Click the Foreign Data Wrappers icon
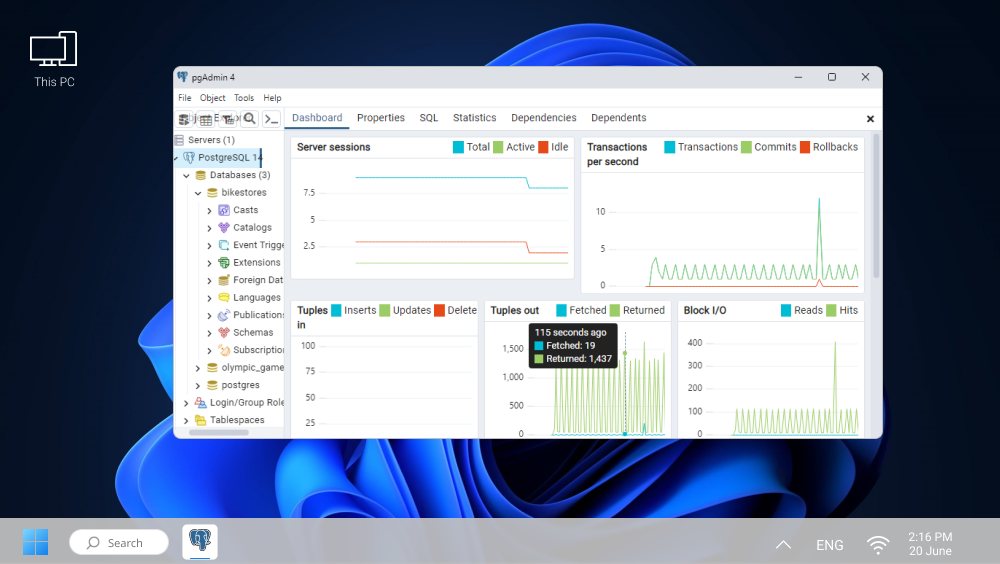 [x=224, y=280]
